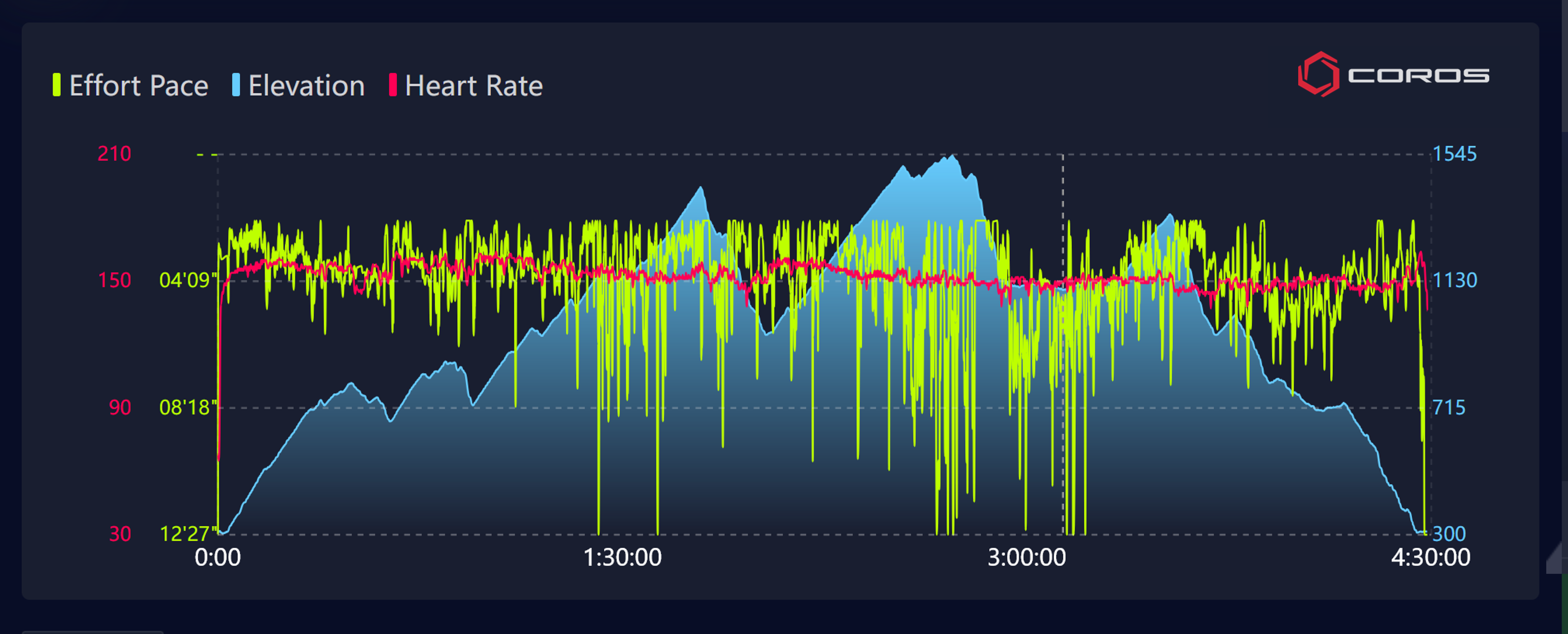Click the 1545 elevation axis value
This screenshot has height=634, width=1568.
(1454, 154)
